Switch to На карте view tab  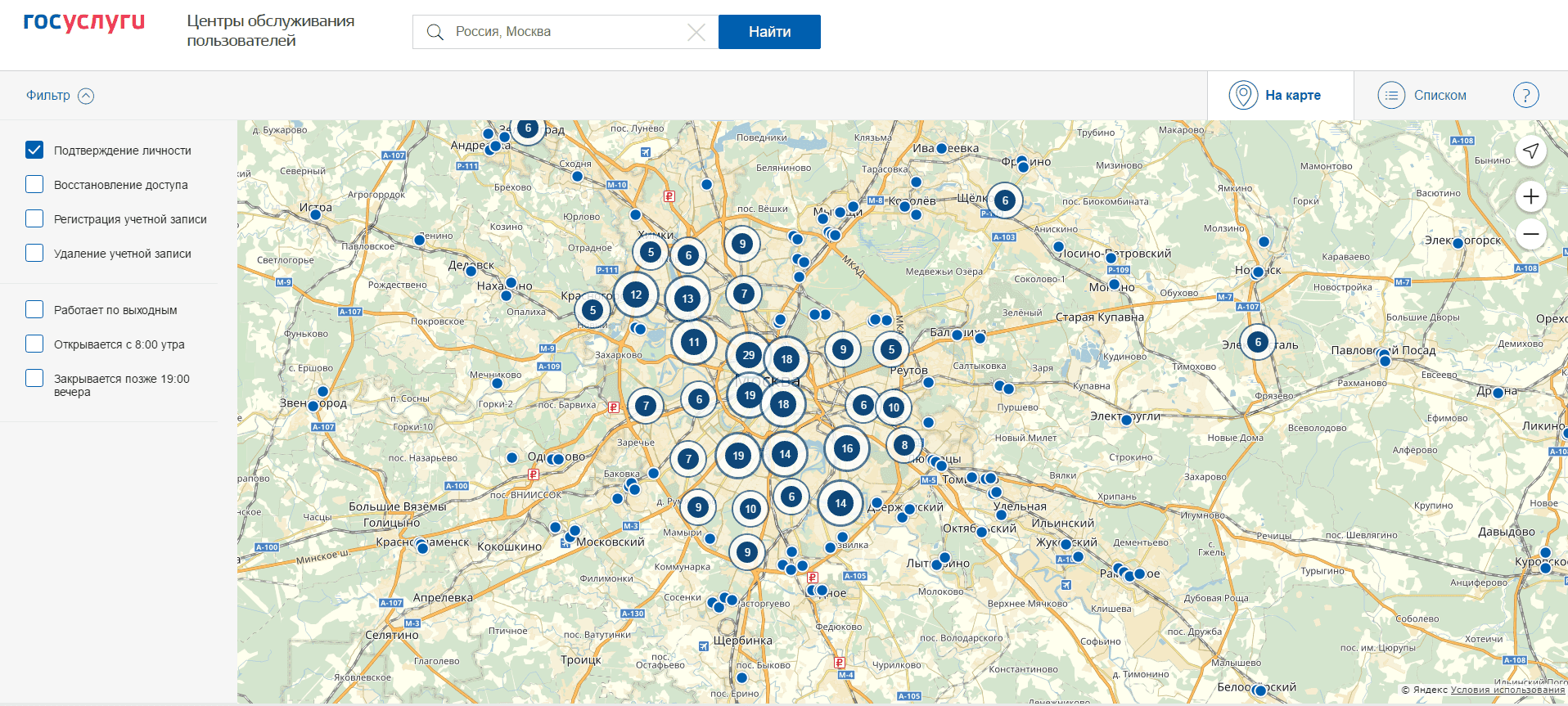[x=1280, y=96]
